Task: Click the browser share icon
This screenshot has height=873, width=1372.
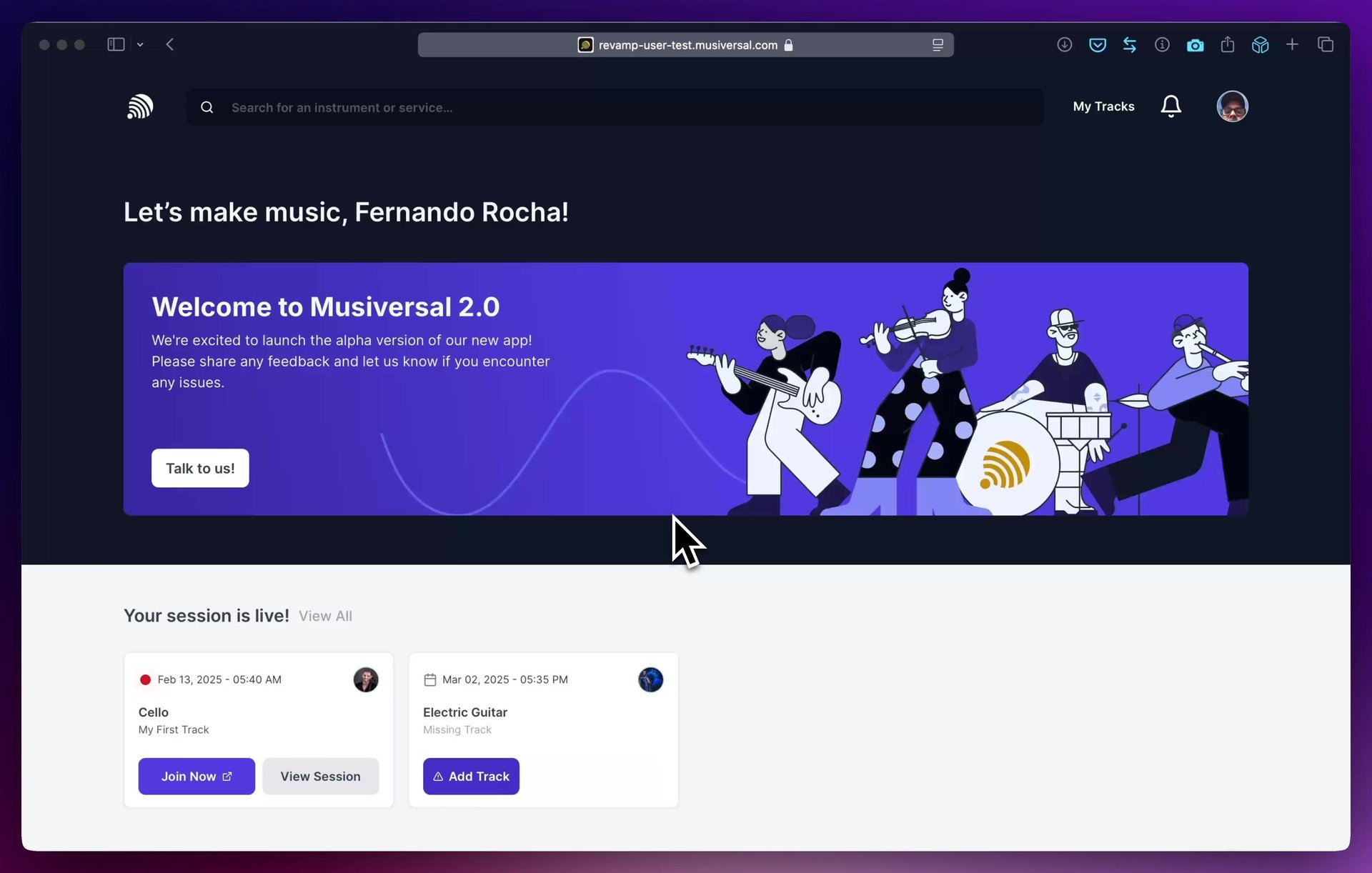Action: (x=1228, y=45)
